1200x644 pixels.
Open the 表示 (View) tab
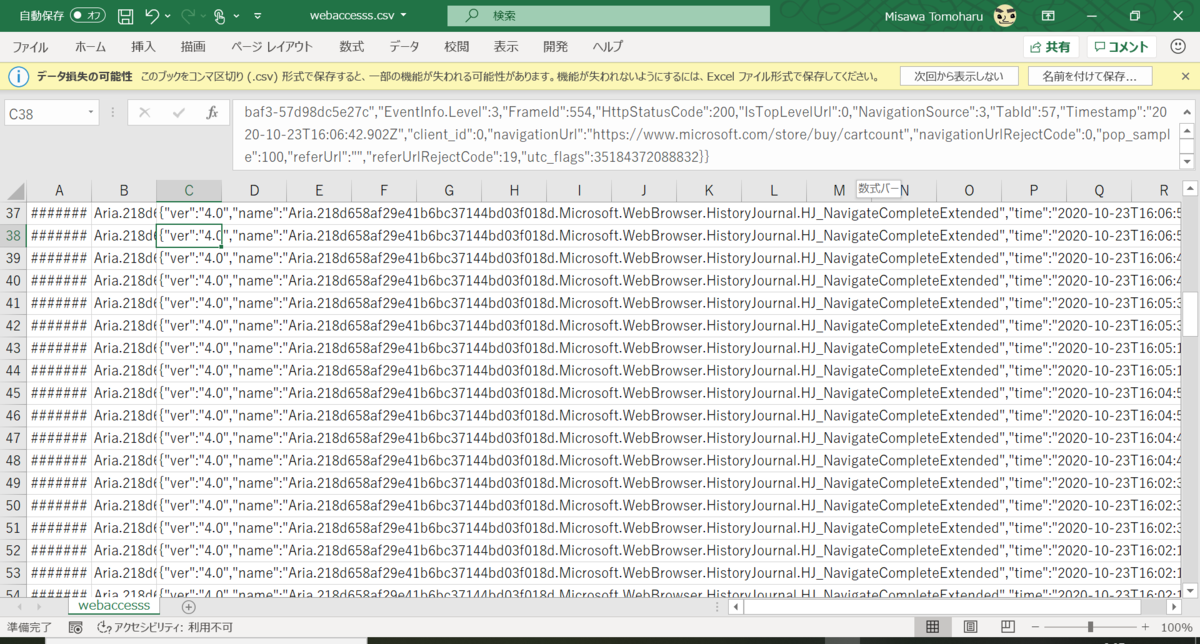506,47
